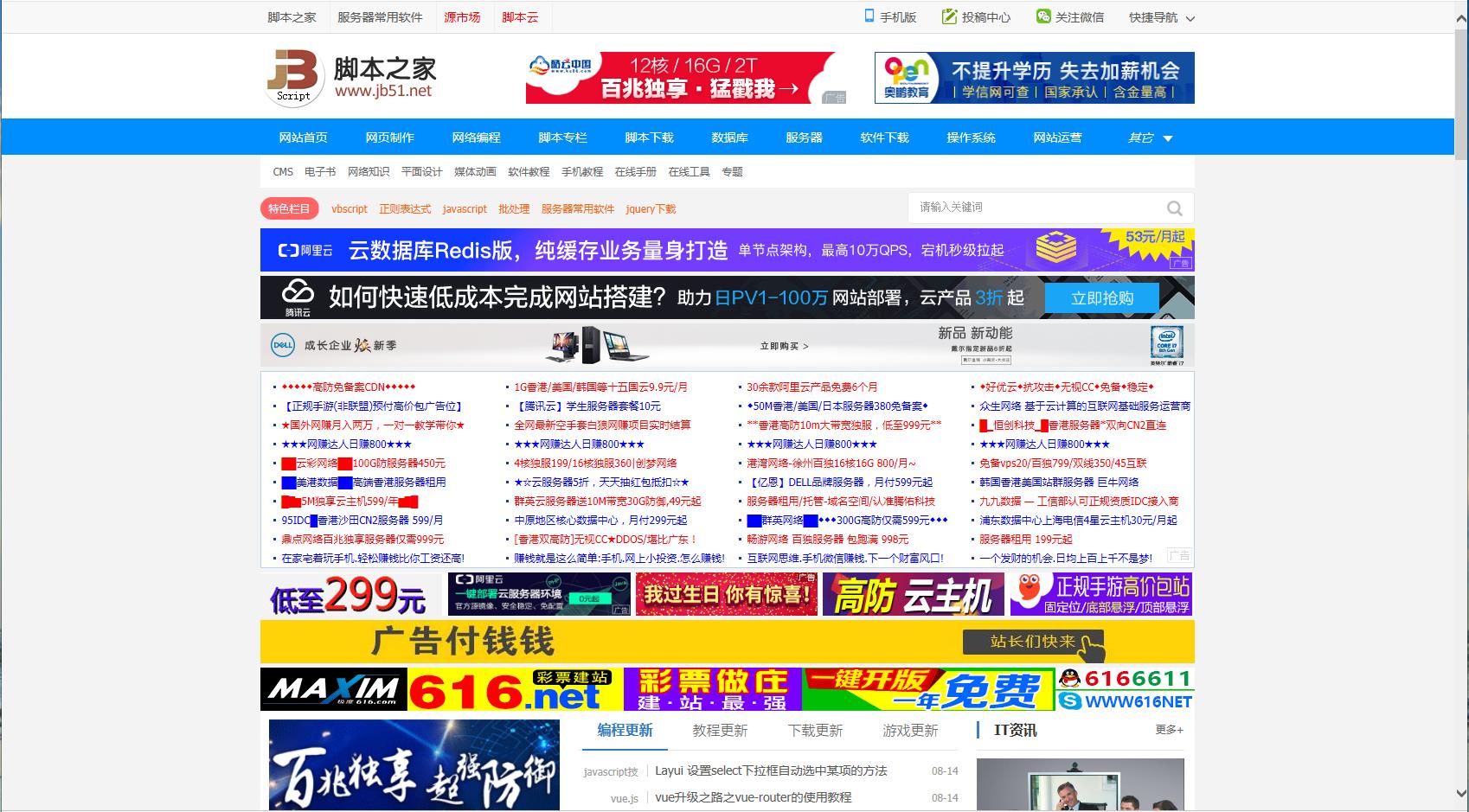Open 服务器 navigation item

804,137
